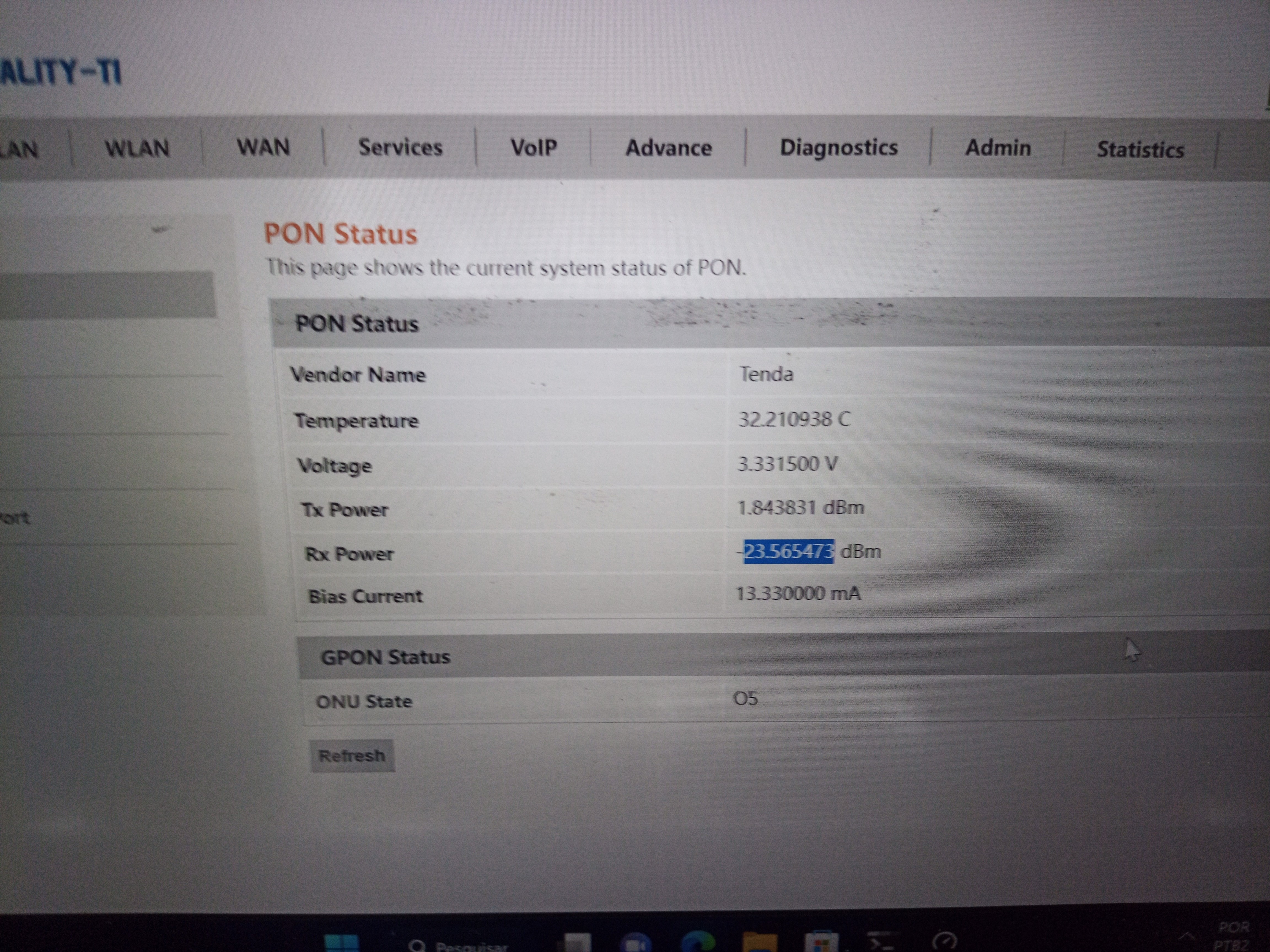Open the Advance tab
1270x952 pixels.
tap(668, 148)
